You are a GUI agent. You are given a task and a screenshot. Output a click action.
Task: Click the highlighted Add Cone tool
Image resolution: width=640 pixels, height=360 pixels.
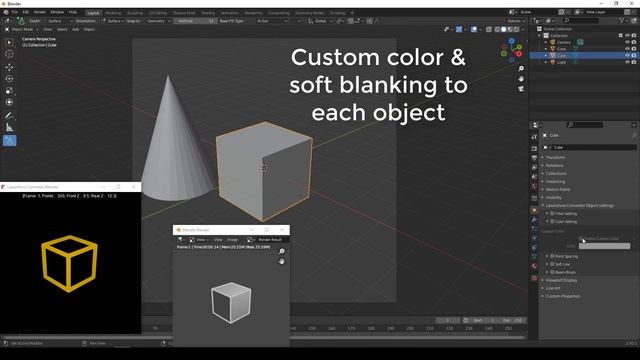coord(9,141)
